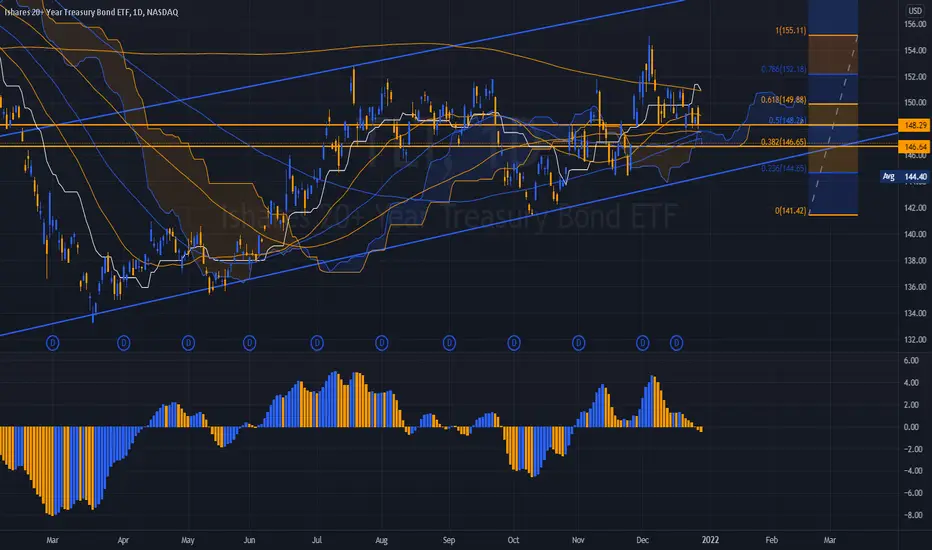This screenshot has height=550, width=932.
Task: Select the 146.64 price label
Action: coord(914,146)
